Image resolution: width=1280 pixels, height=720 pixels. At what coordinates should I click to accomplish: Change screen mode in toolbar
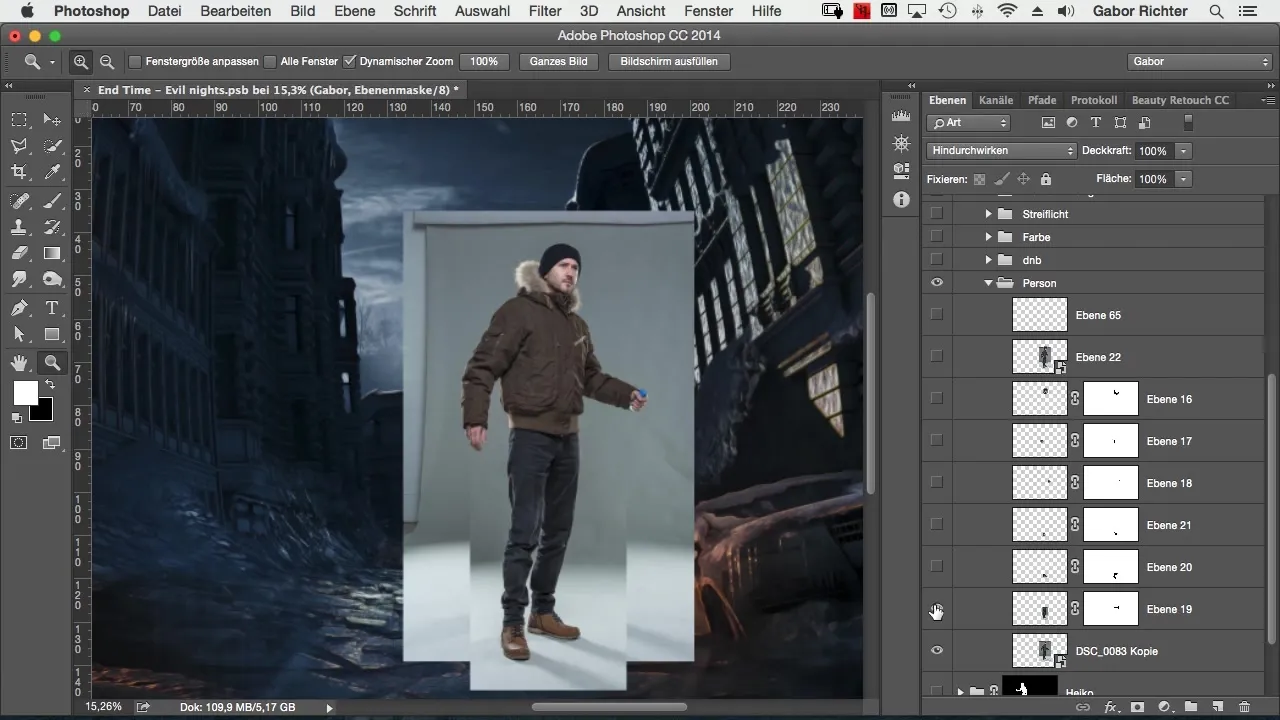53,442
